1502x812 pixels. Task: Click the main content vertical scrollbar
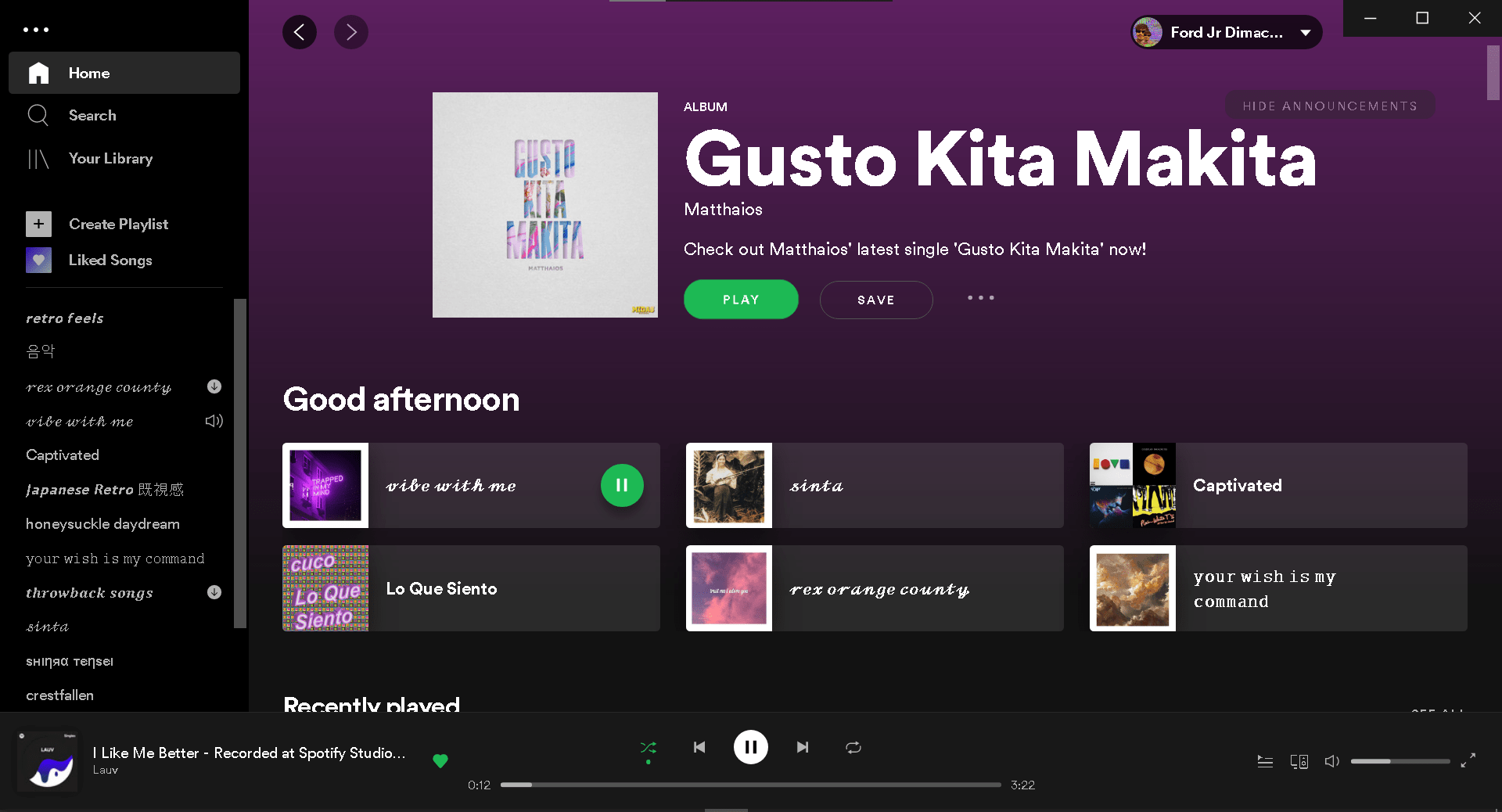pos(1493,73)
